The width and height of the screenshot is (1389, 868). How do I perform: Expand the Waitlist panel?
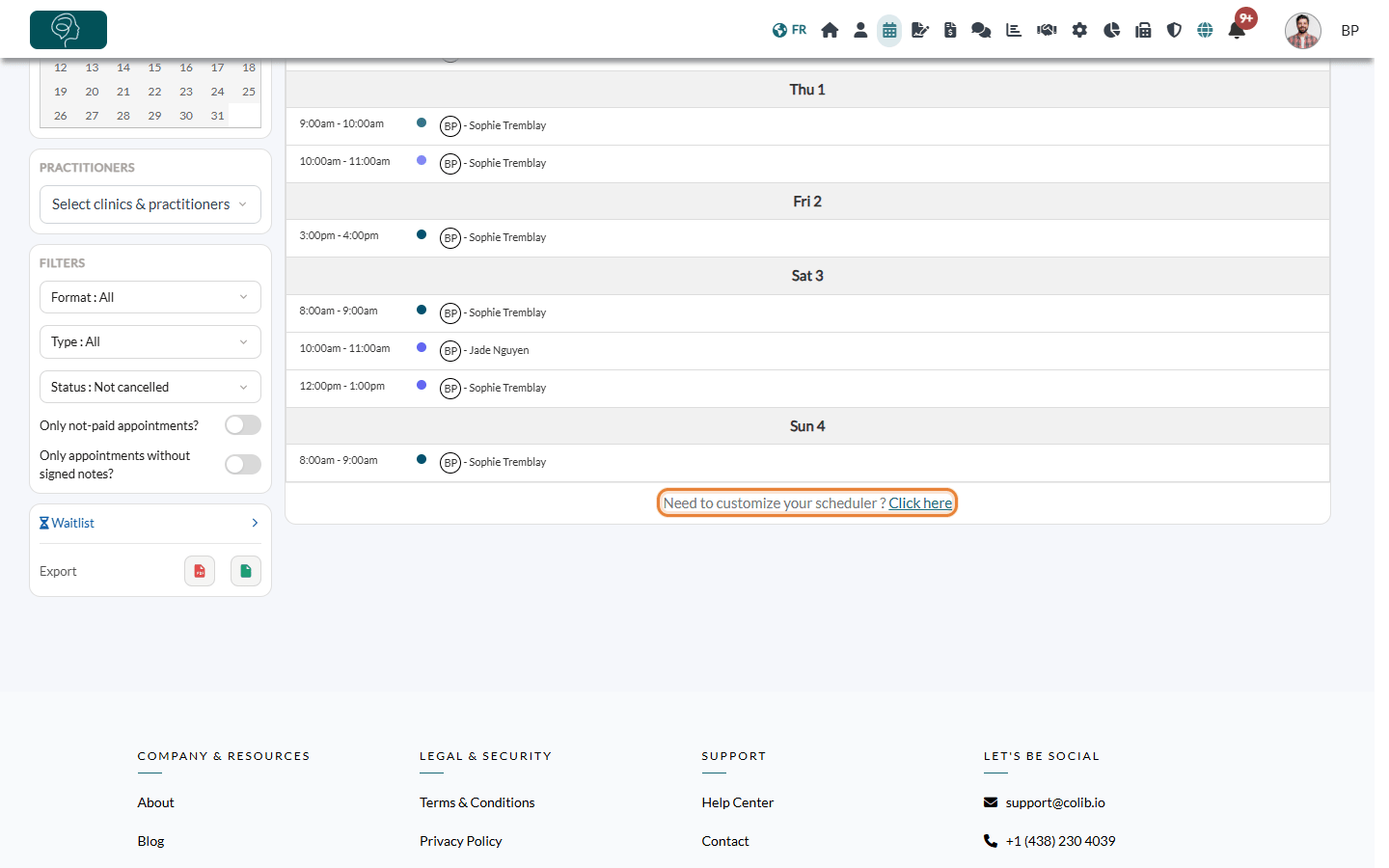coord(150,523)
